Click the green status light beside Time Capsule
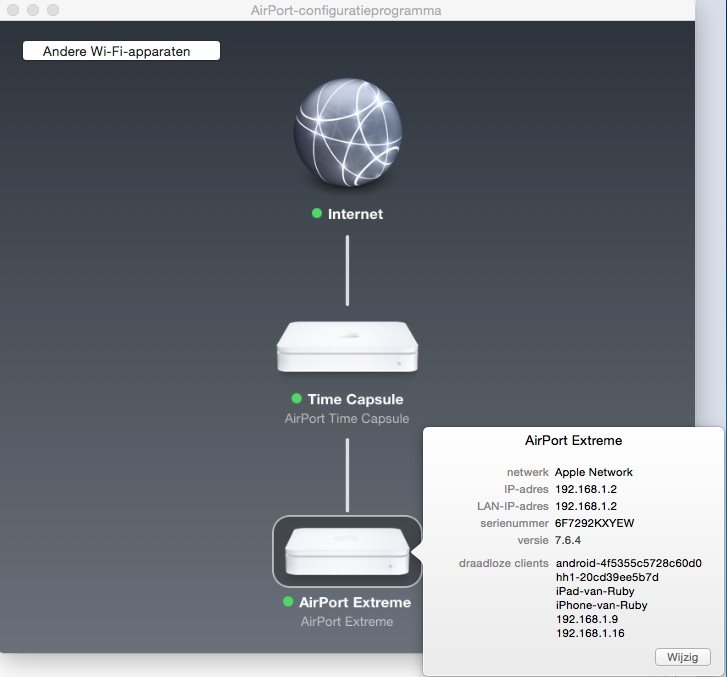This screenshot has height=677, width=727. tap(296, 399)
